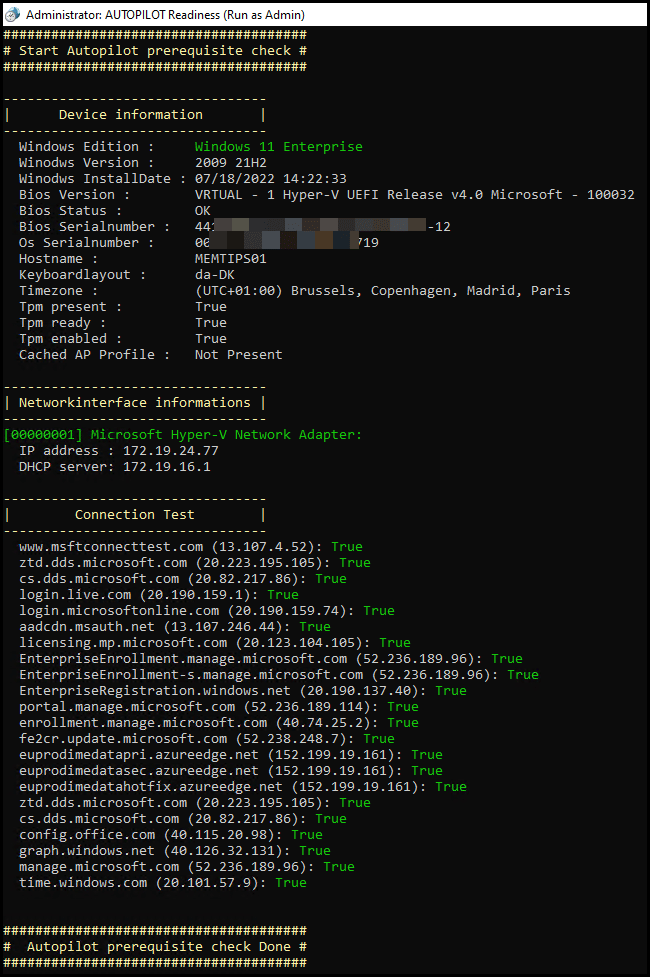
Task: Click the fe2cr.update.microsoft.com entry
Action: click(x=206, y=738)
